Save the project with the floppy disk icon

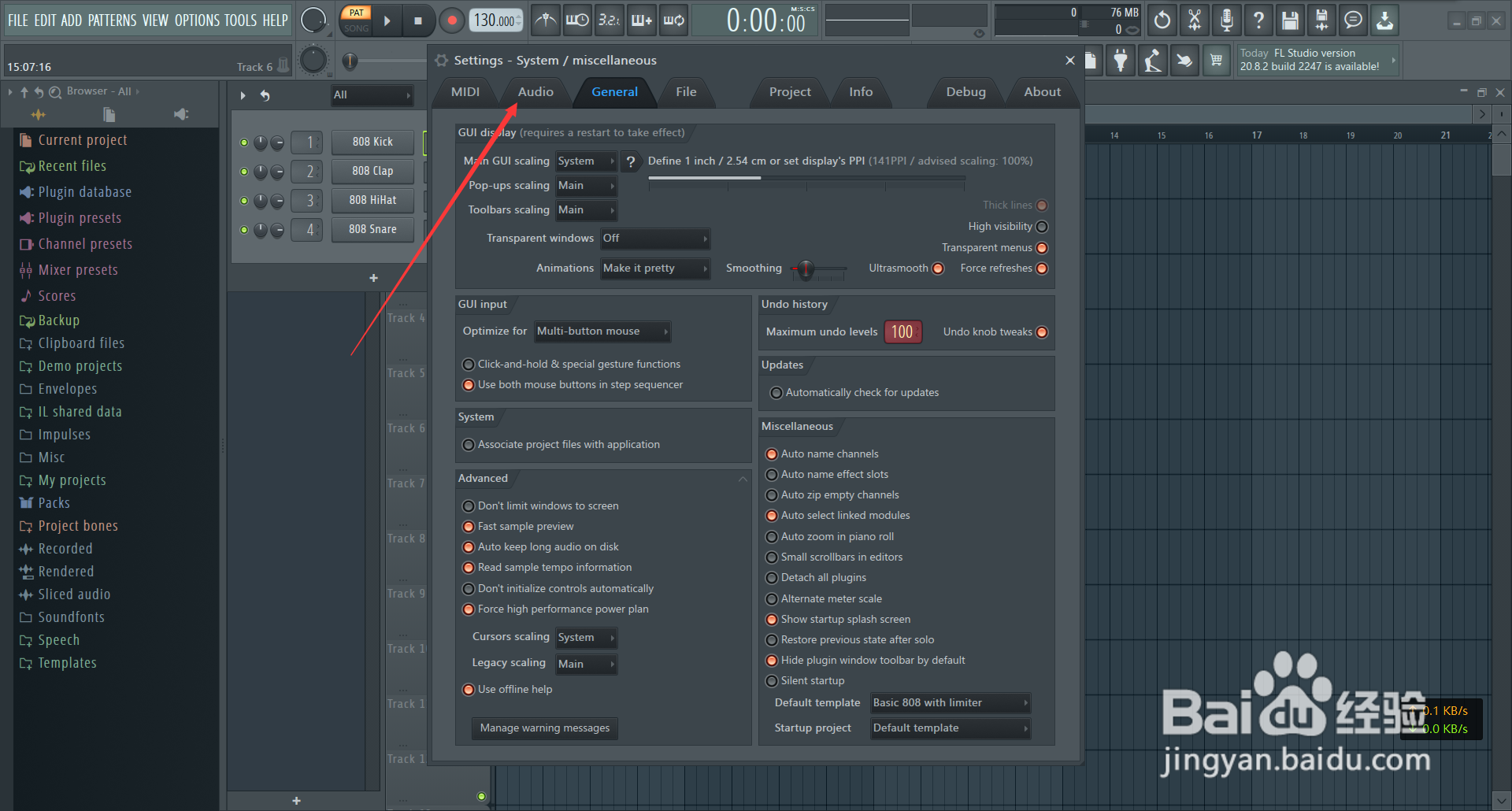(1290, 20)
